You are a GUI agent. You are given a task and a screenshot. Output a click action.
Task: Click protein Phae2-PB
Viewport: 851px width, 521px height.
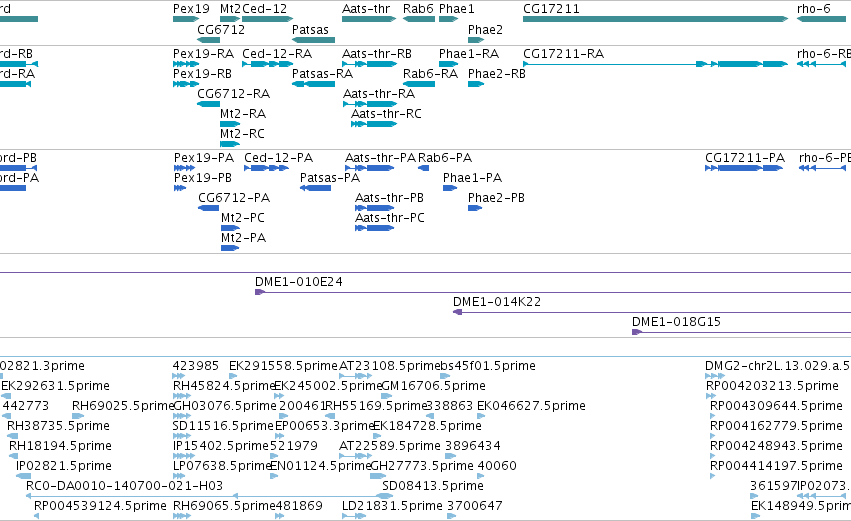click(x=475, y=208)
